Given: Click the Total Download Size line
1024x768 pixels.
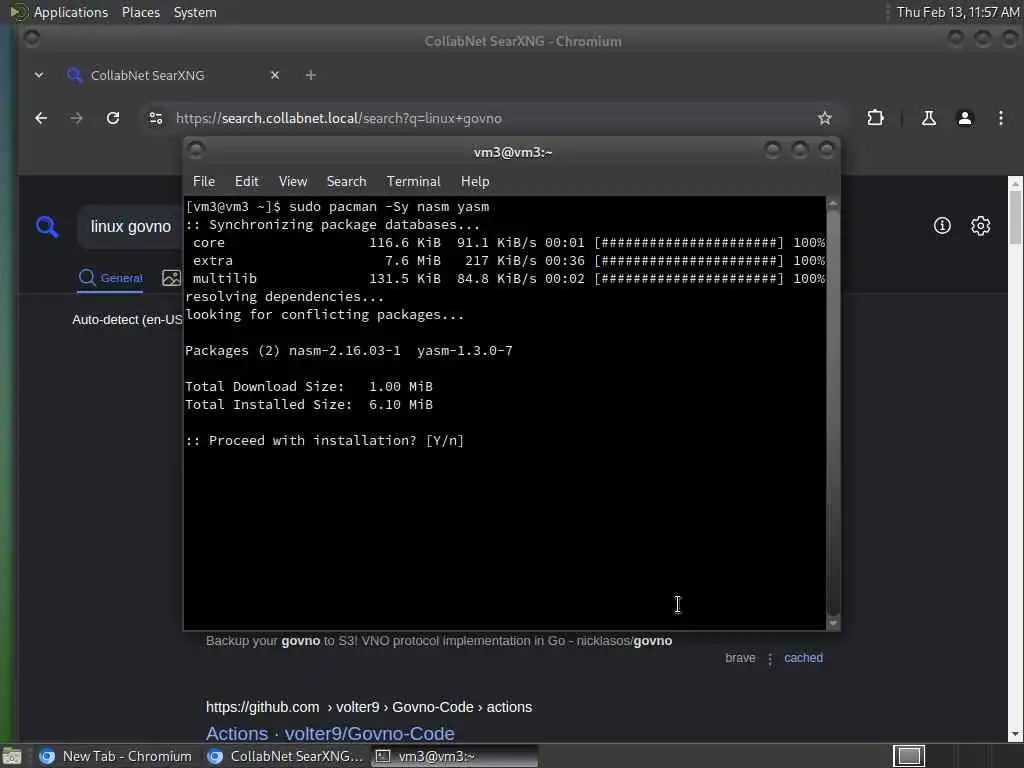Looking at the screenshot, I should tap(309, 387).
